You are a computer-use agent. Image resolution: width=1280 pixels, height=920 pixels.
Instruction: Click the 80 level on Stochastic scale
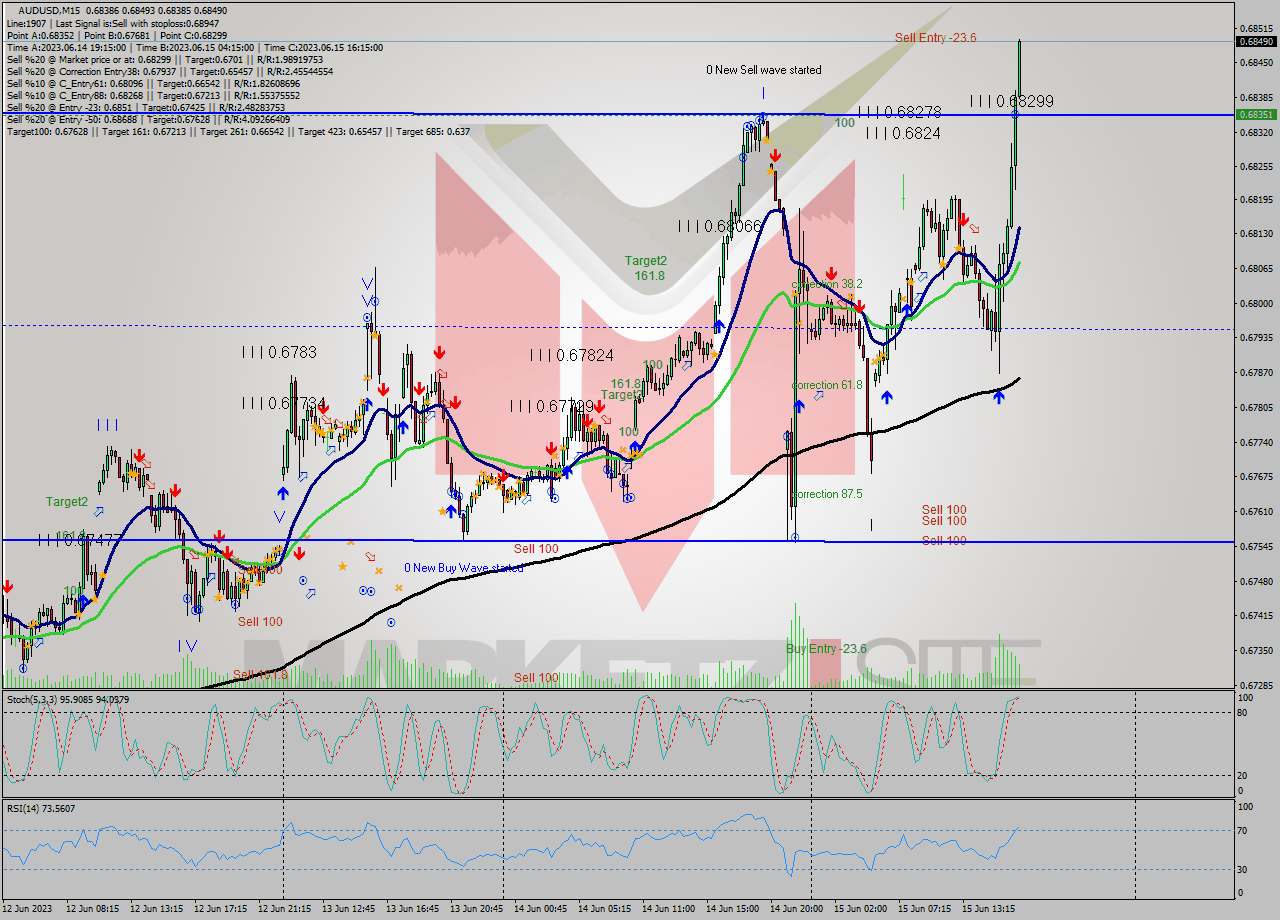coord(1243,712)
